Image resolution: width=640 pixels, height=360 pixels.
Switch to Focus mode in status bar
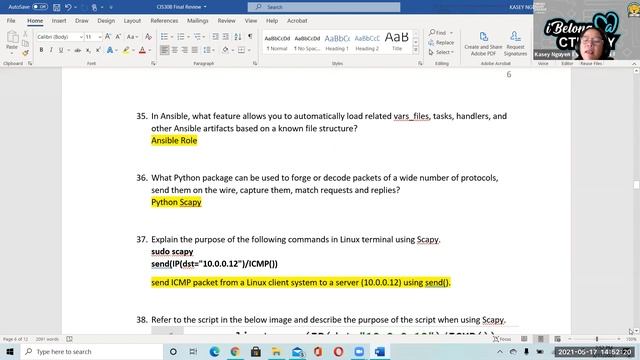(502, 339)
